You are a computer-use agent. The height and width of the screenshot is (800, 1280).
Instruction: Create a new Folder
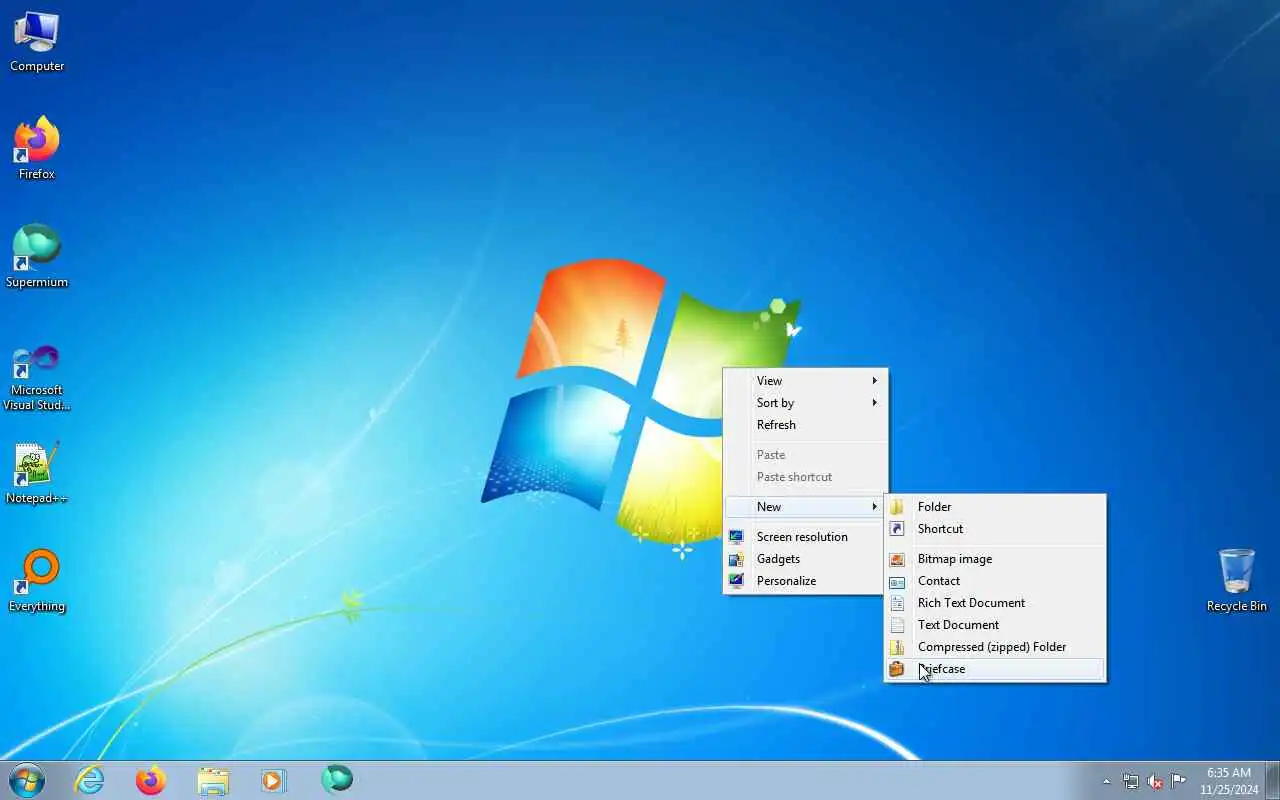pos(995,507)
